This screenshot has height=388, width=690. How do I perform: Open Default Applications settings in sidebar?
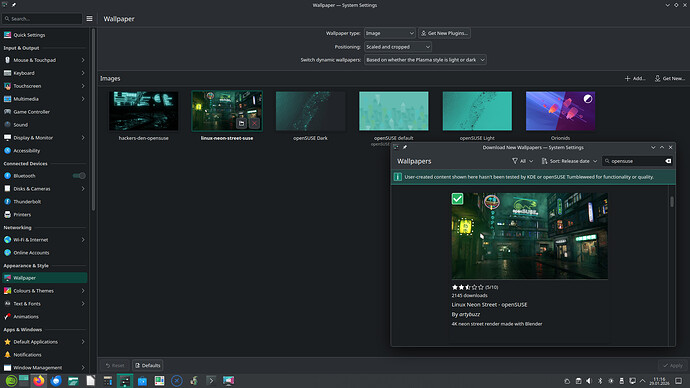coord(44,342)
